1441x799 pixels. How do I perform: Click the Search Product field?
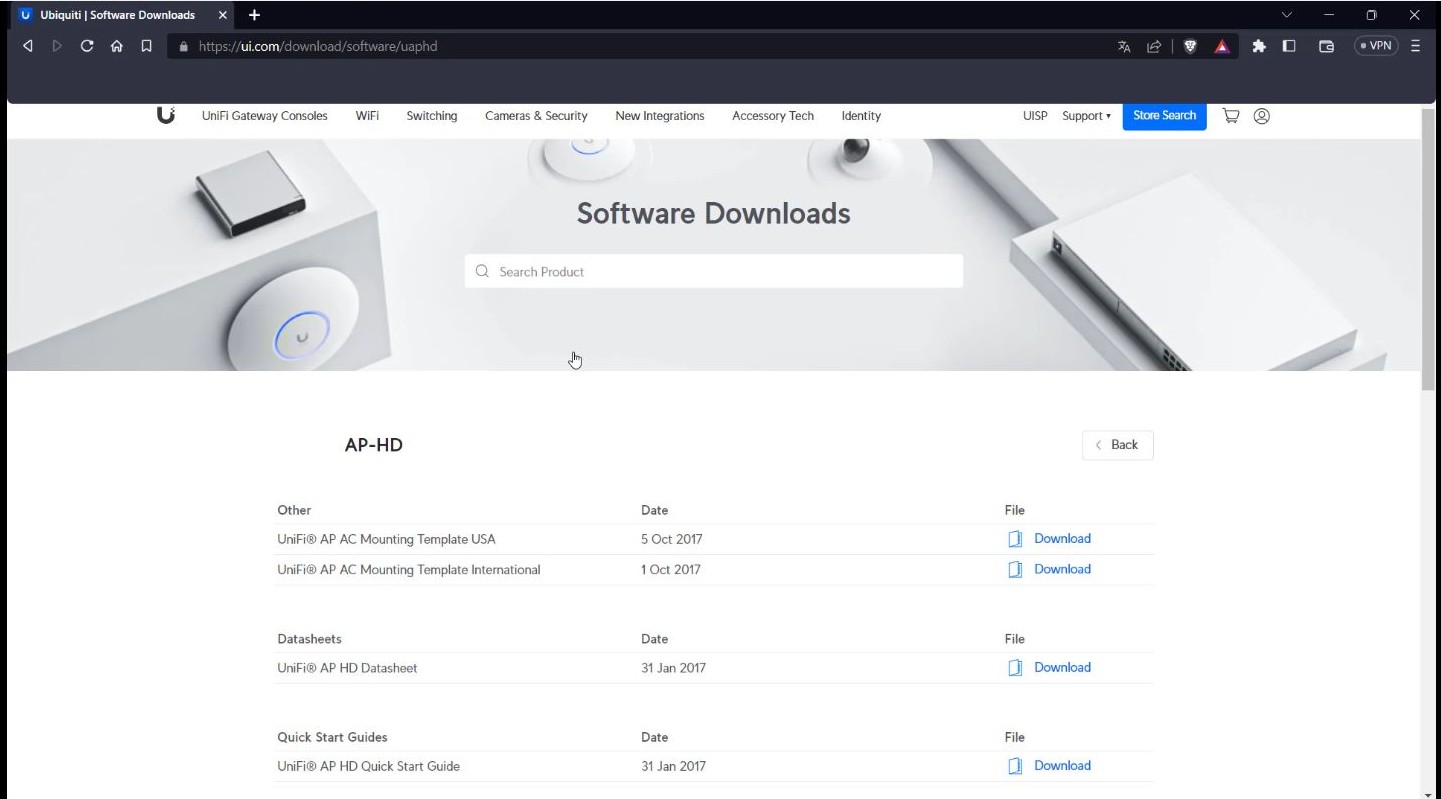pos(714,271)
